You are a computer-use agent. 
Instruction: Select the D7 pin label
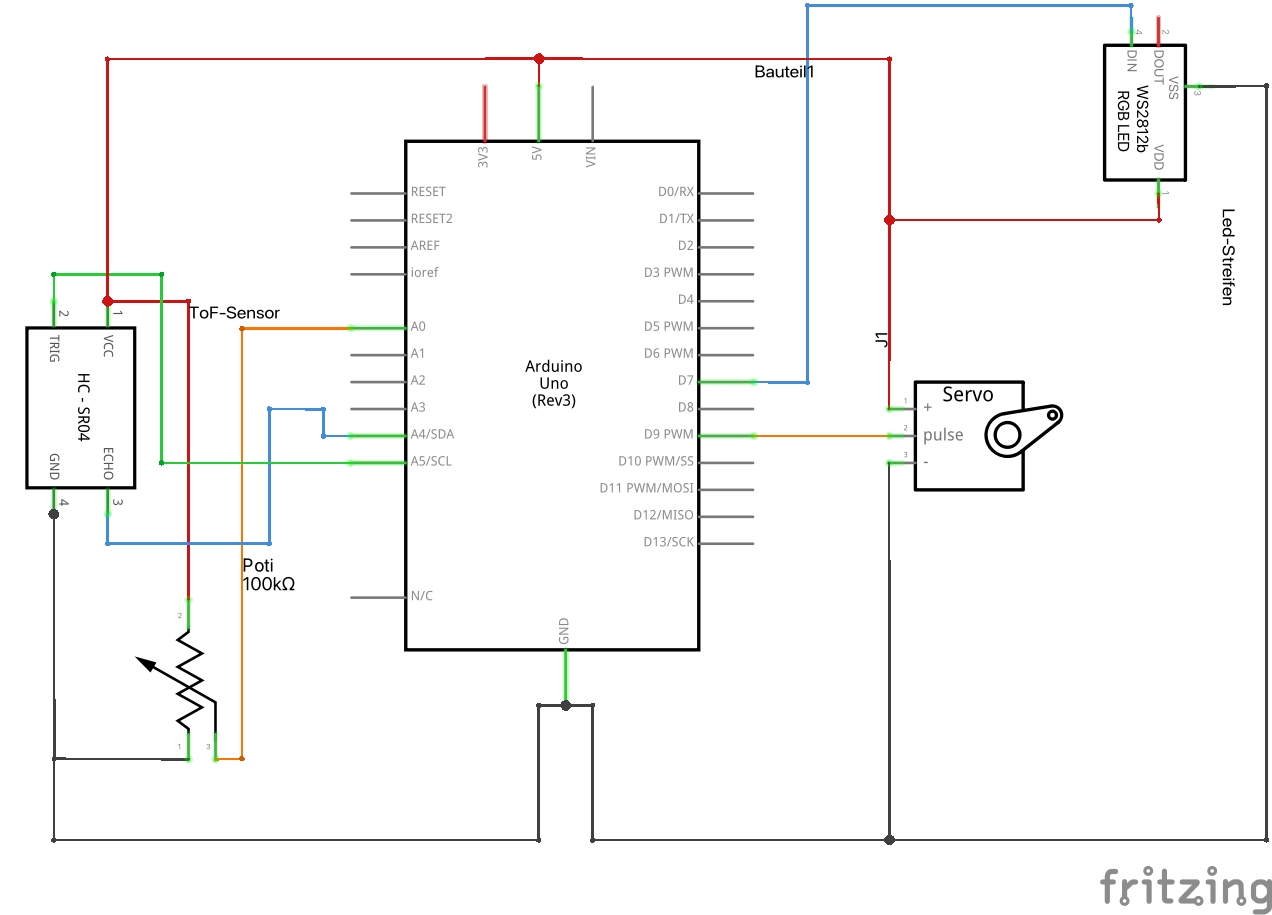pyautogui.click(x=685, y=380)
